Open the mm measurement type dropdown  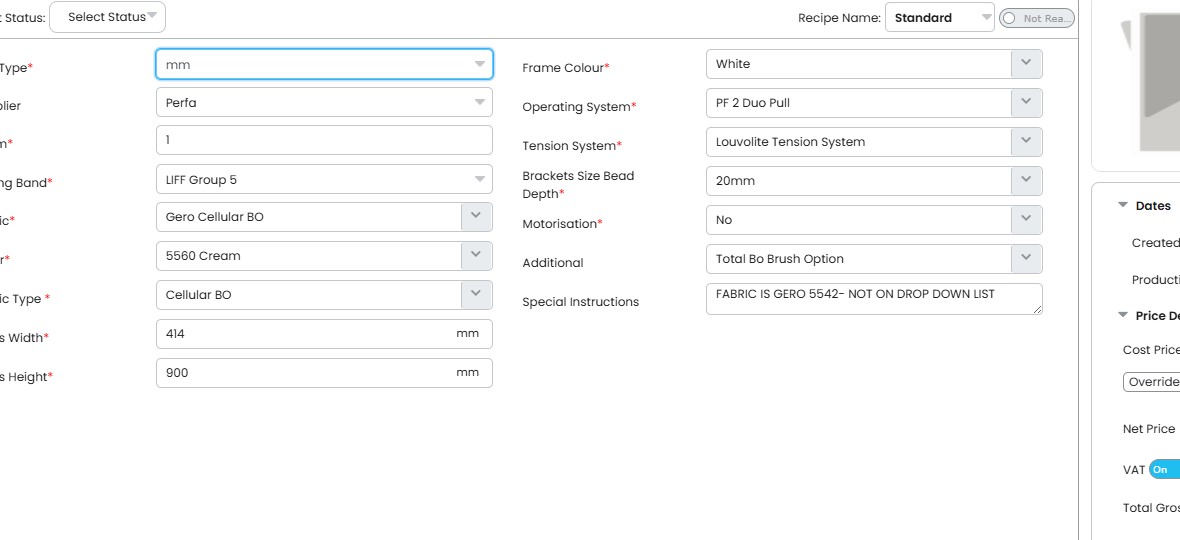(324, 64)
